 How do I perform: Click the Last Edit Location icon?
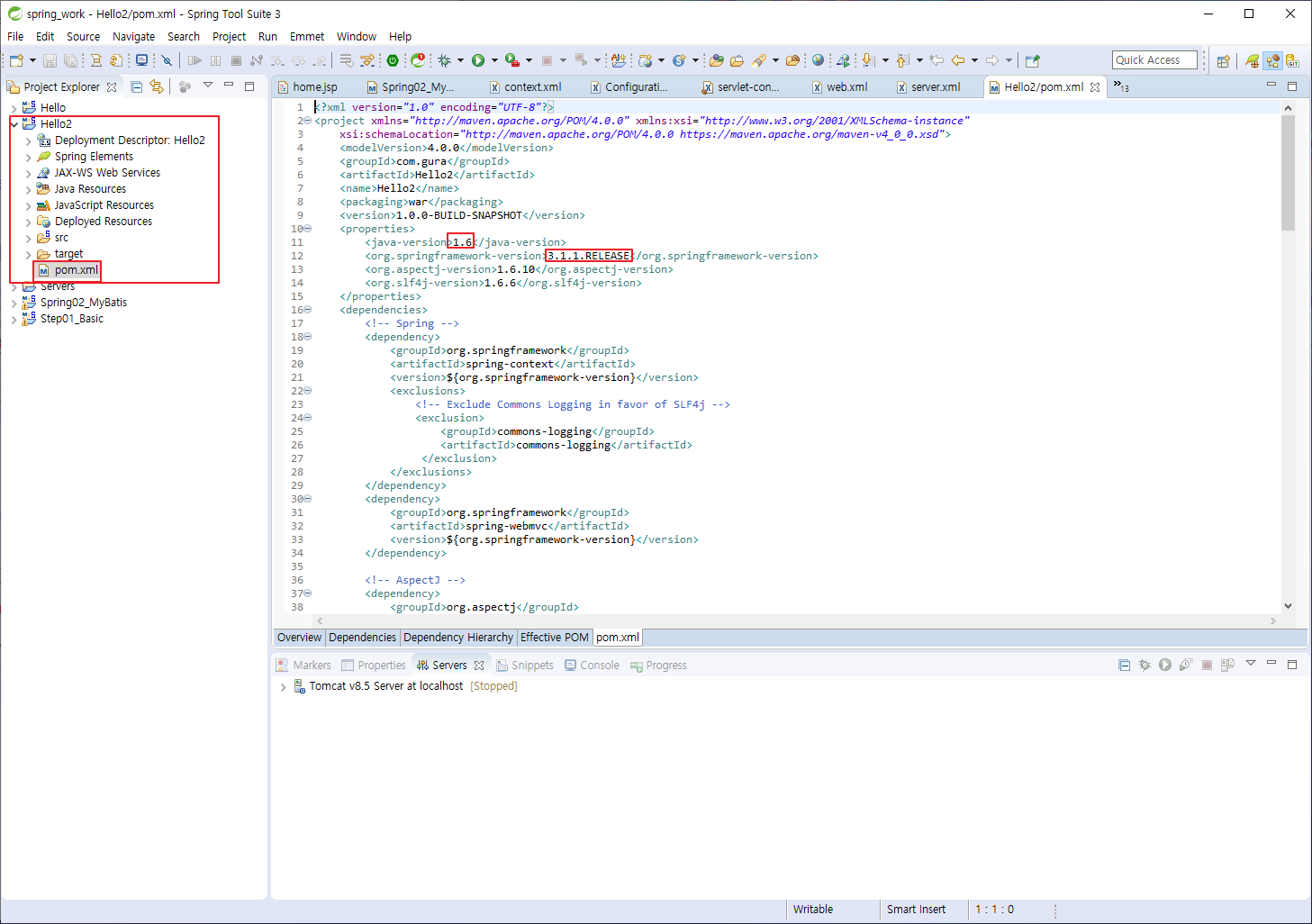936,60
